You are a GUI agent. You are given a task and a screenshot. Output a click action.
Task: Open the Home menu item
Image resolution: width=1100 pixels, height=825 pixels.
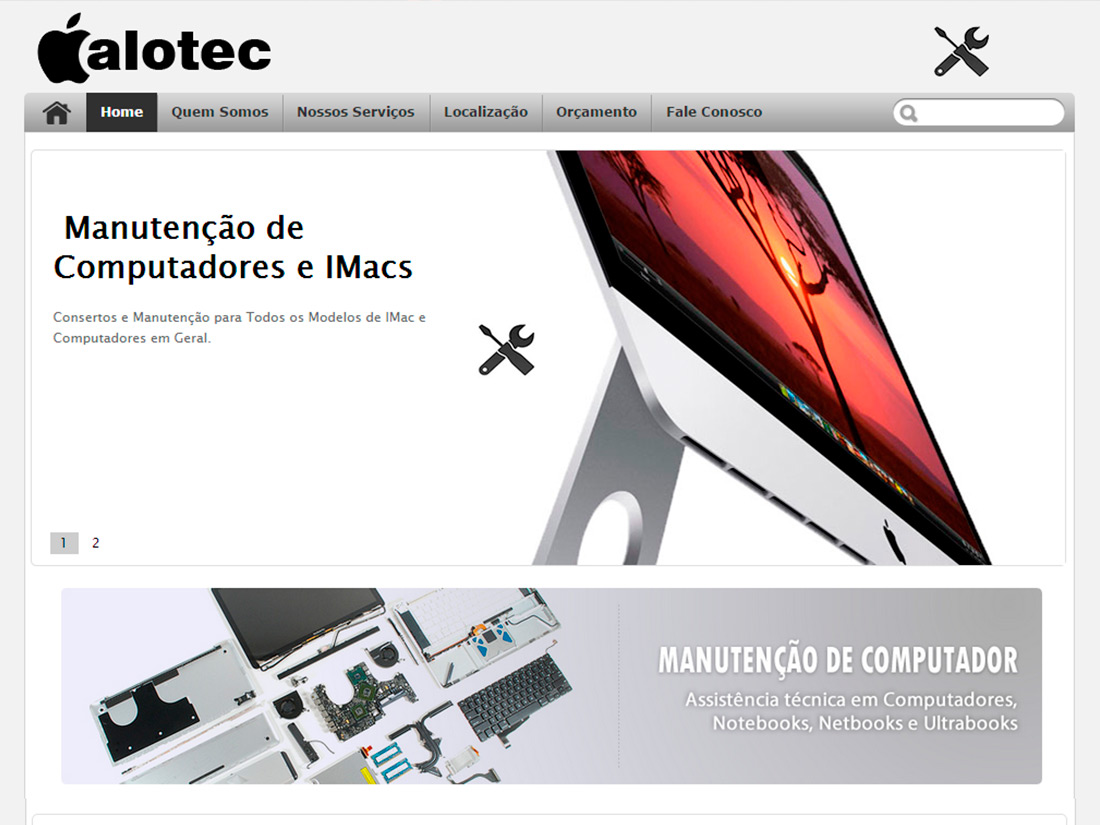point(121,112)
